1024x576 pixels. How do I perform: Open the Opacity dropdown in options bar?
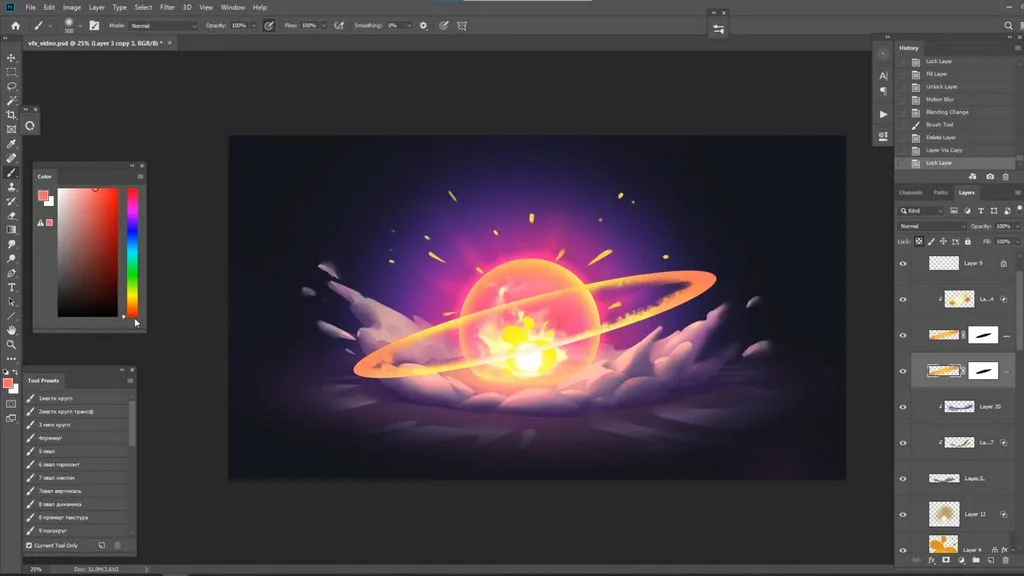pyautogui.click(x=254, y=25)
